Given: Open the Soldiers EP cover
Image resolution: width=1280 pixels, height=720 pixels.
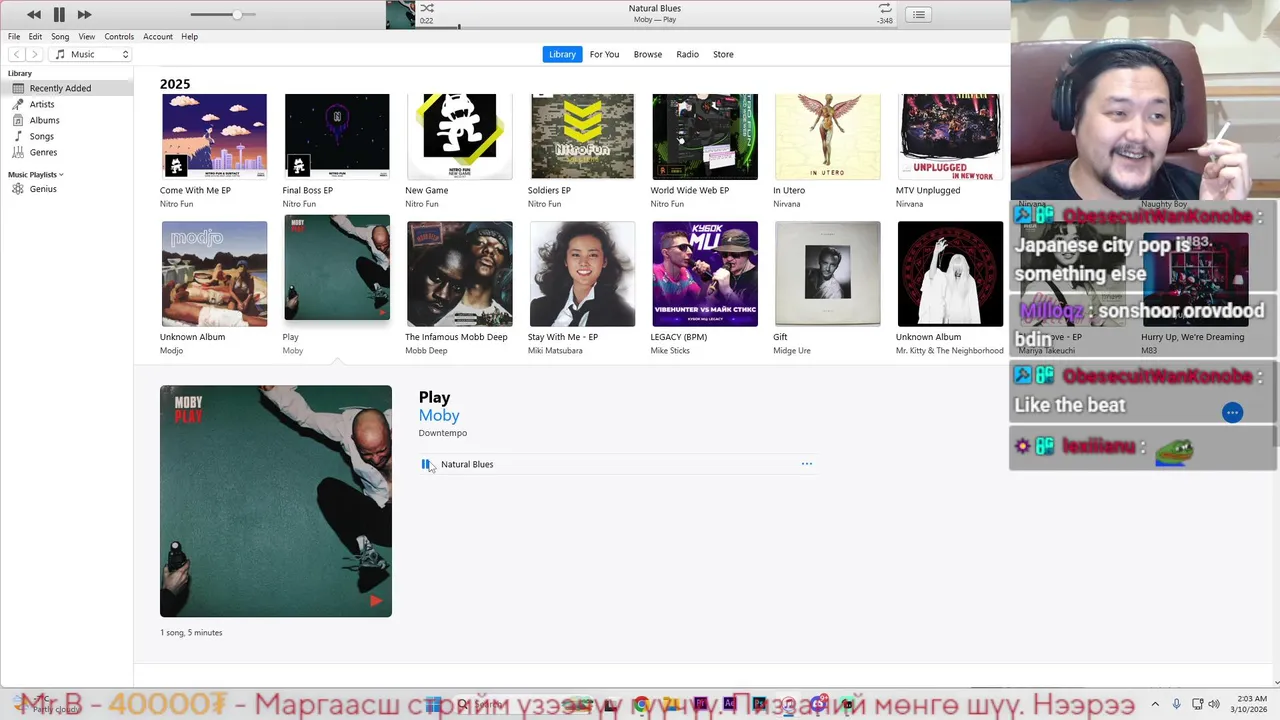Looking at the screenshot, I should [x=582, y=136].
